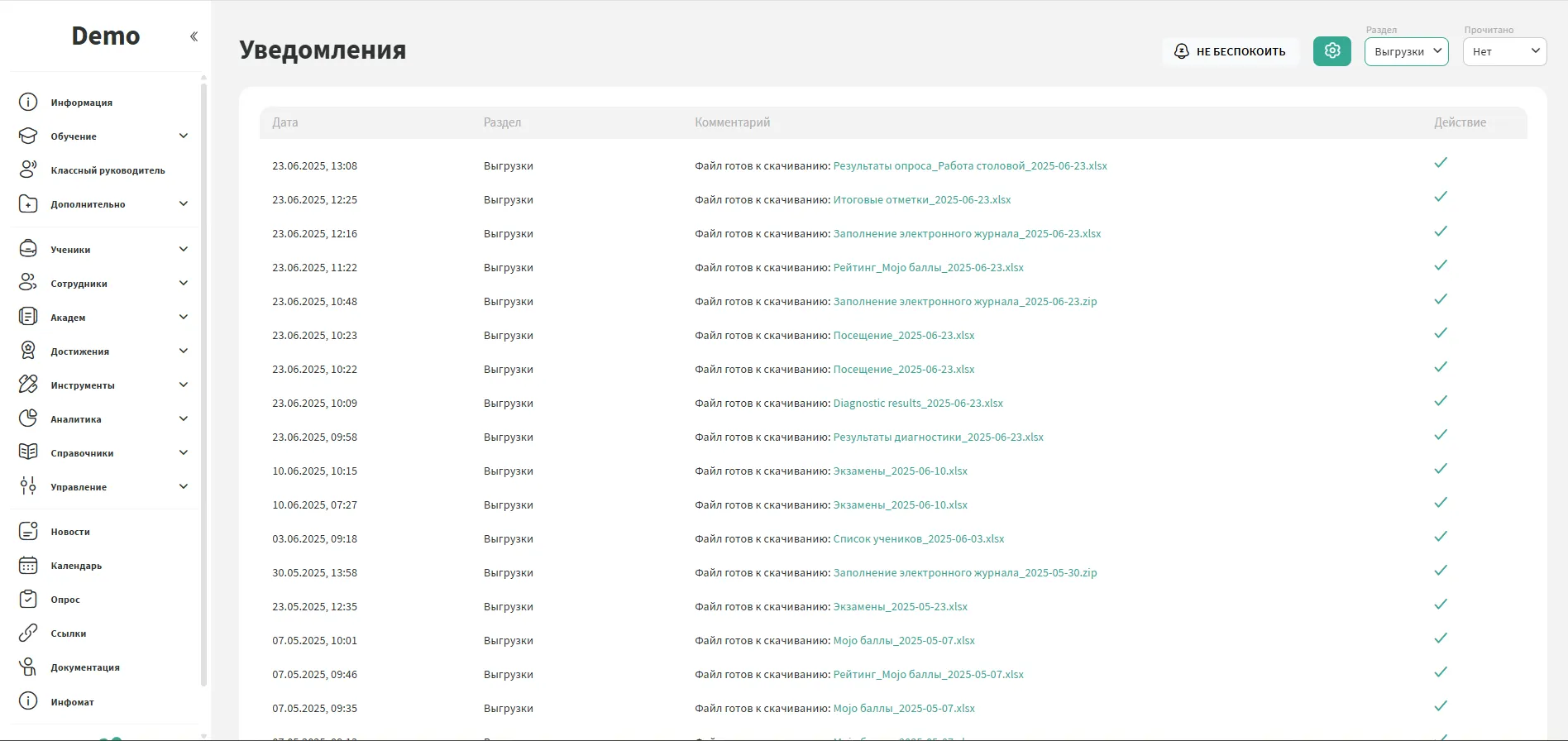This screenshot has height=741, width=1568.
Task: Open the Календарь calendar icon
Action: click(x=28, y=566)
